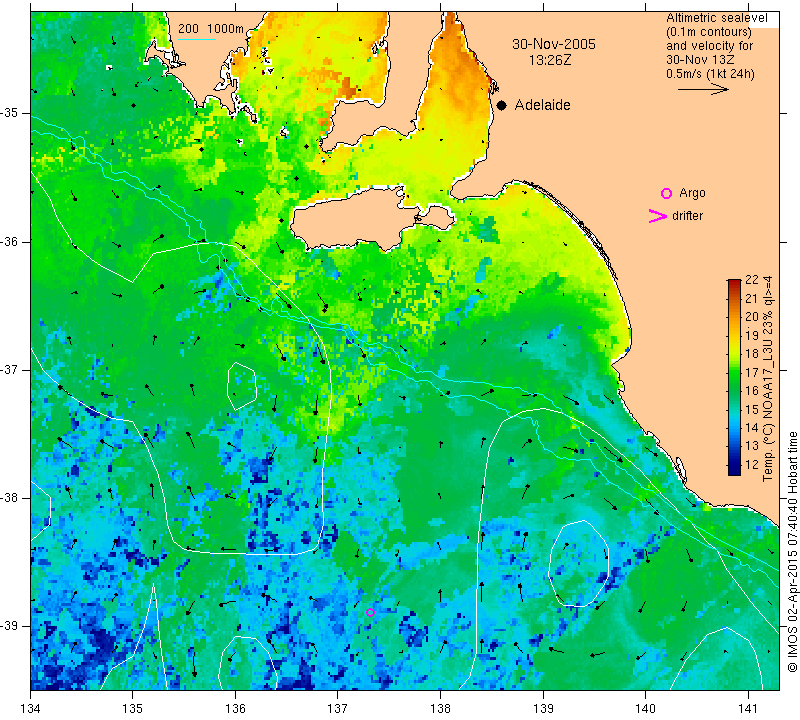
Task: Click the latitude axis label -35
Action: (10, 113)
